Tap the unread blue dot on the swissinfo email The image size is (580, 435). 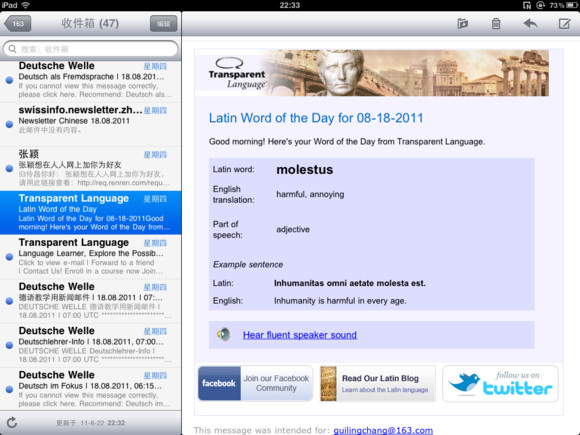tap(10, 124)
